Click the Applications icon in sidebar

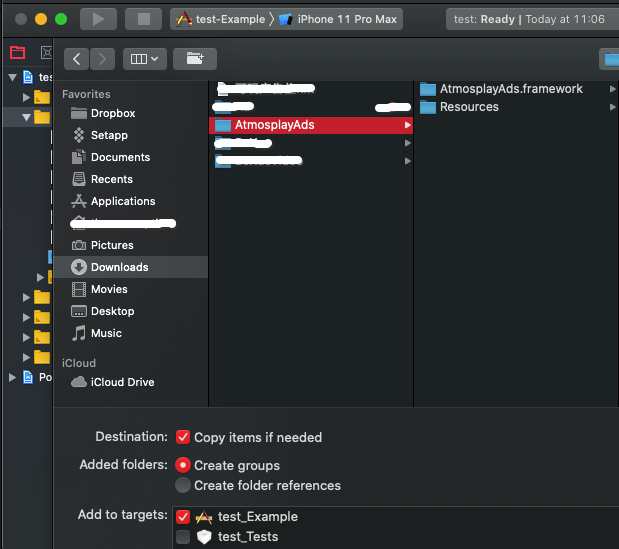79,201
